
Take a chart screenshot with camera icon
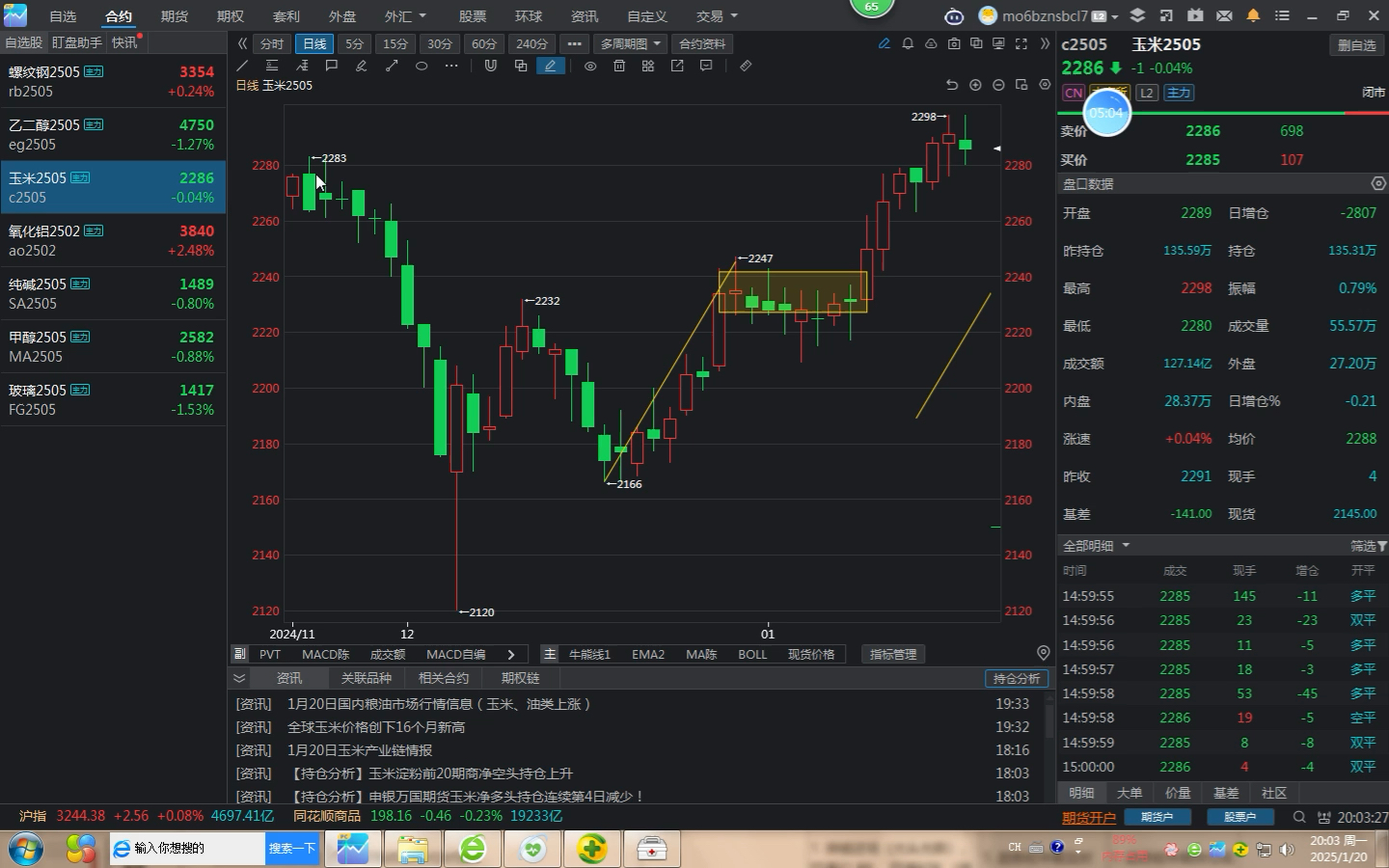point(954,43)
